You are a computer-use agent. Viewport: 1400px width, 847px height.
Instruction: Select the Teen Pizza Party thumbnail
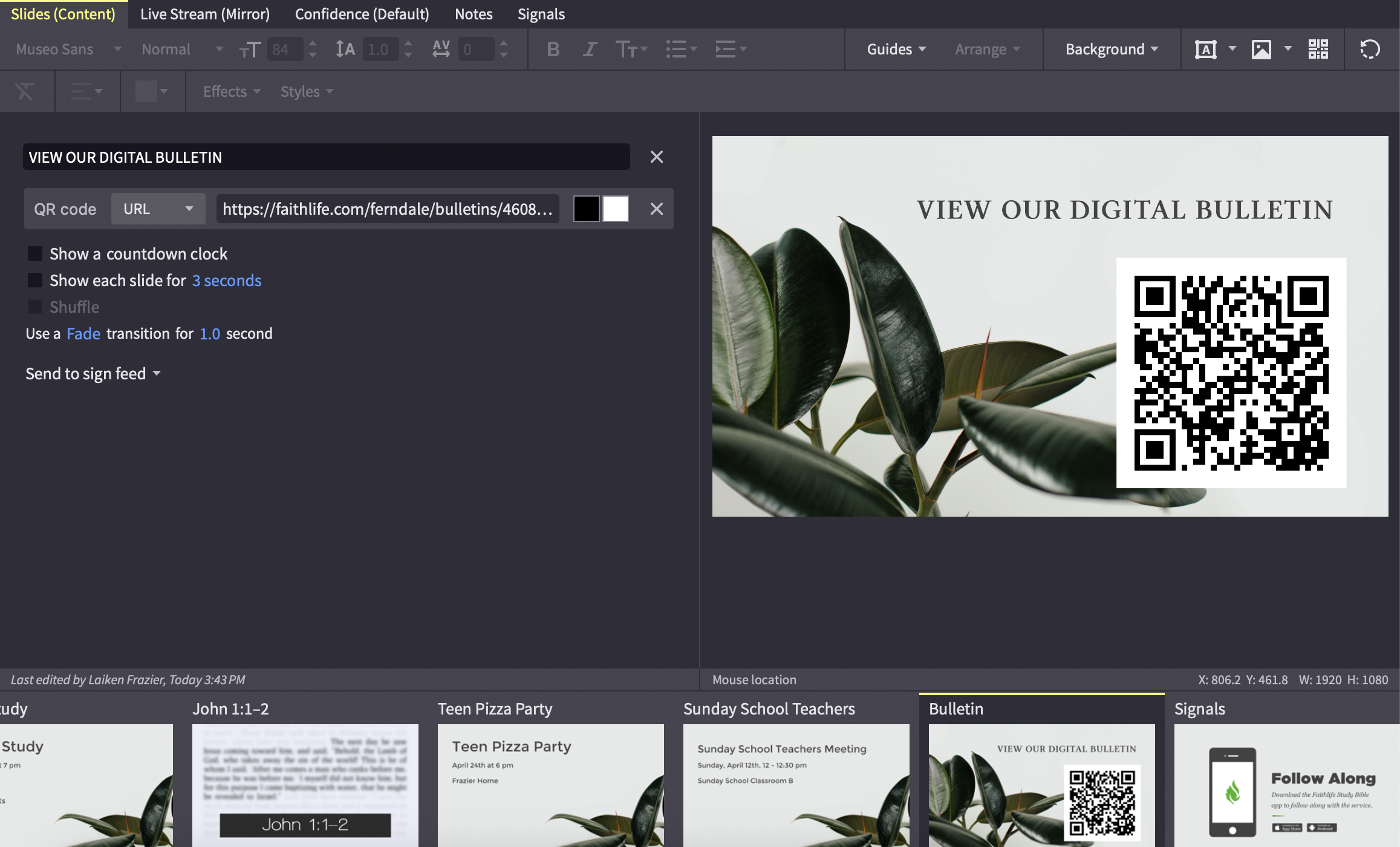(x=551, y=785)
